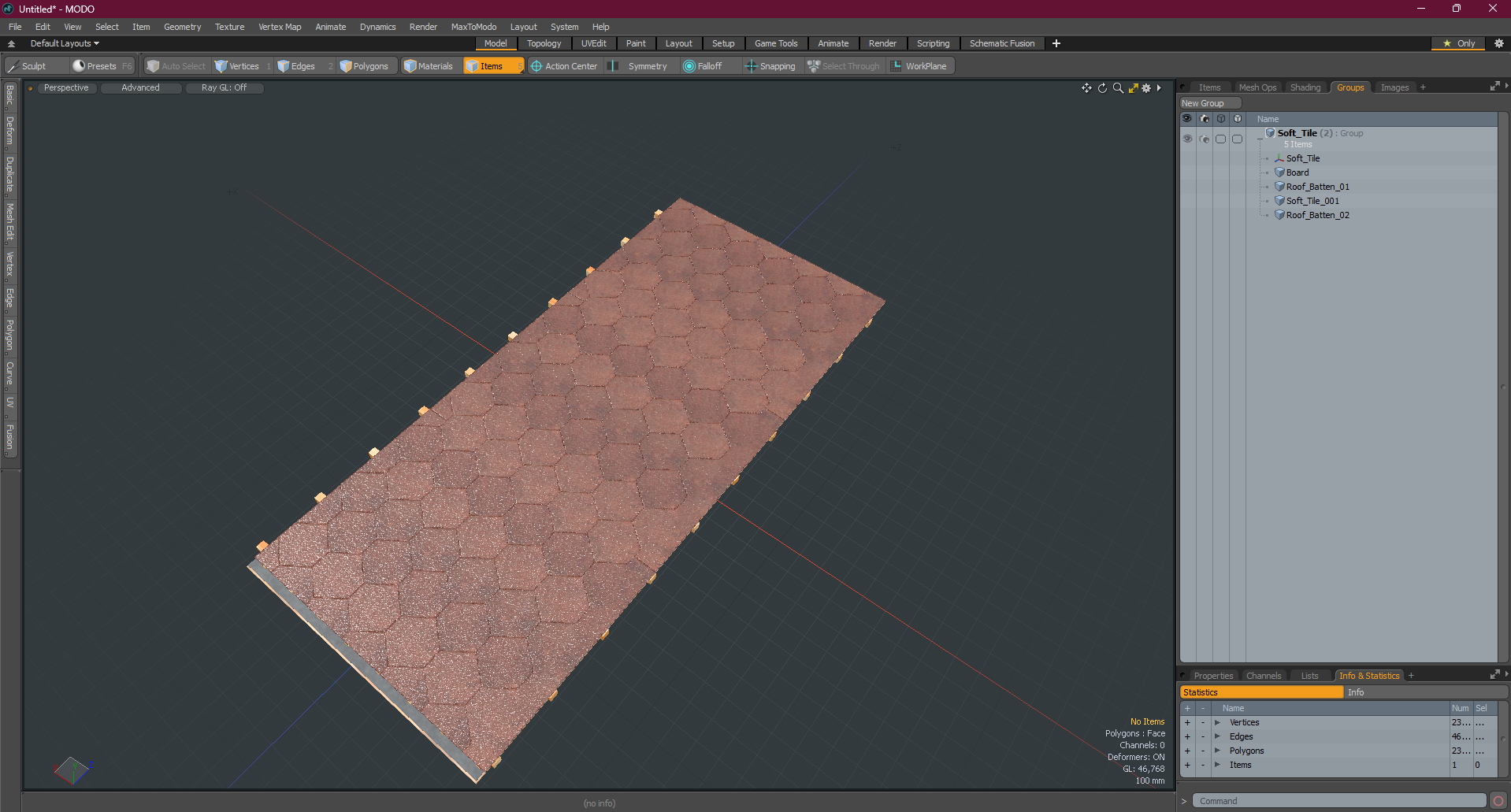
Task: Click the record macro circle button
Action: [x=1498, y=801]
